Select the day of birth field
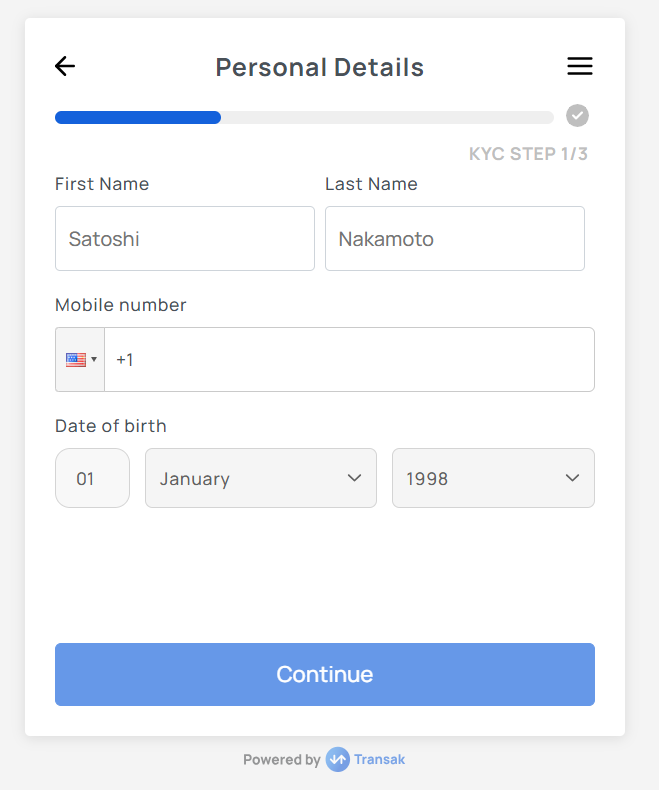Image resolution: width=659 pixels, height=790 pixels. tap(92, 478)
